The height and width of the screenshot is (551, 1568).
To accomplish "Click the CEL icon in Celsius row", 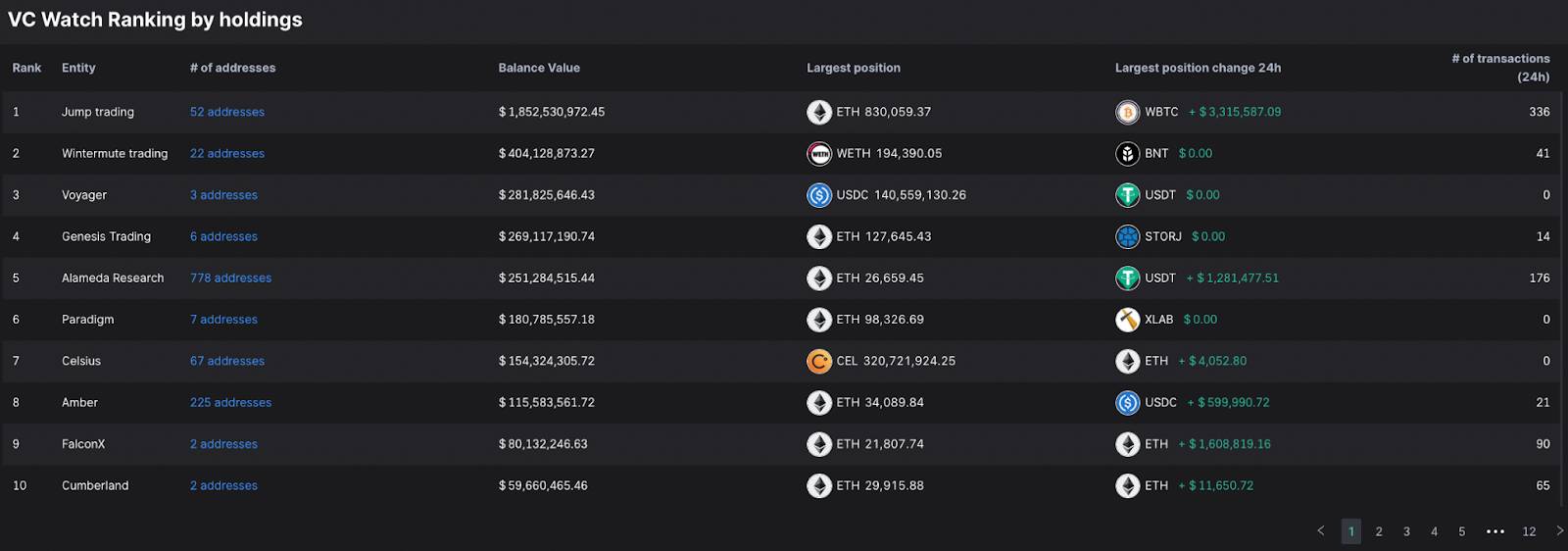I will coord(819,361).
